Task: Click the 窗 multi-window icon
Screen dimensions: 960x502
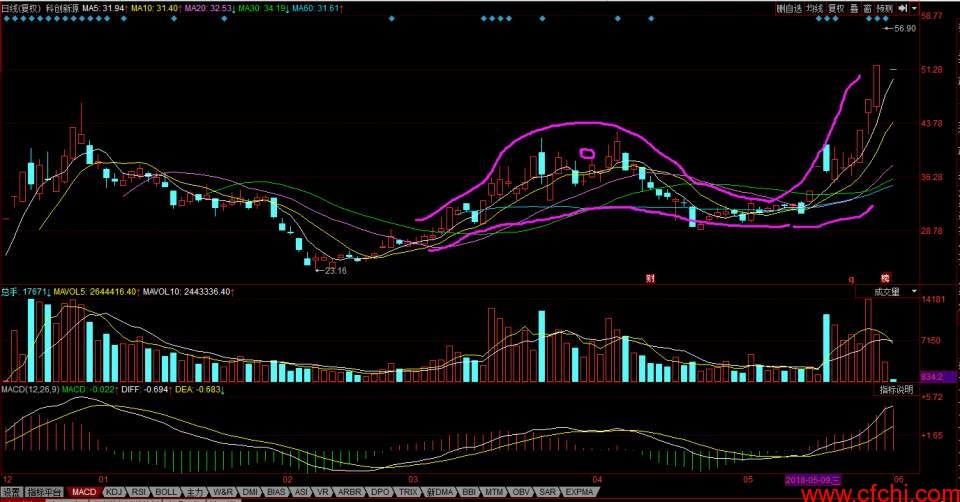Action: (868, 9)
